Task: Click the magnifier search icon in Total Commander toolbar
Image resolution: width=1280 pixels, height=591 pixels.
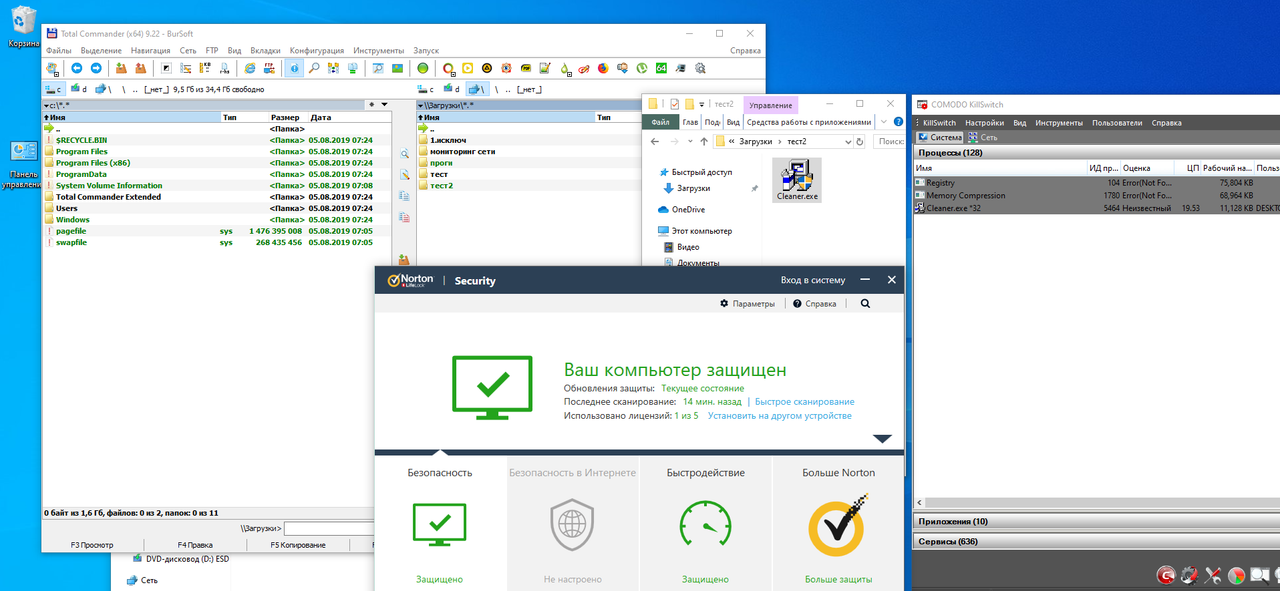Action: click(x=314, y=68)
